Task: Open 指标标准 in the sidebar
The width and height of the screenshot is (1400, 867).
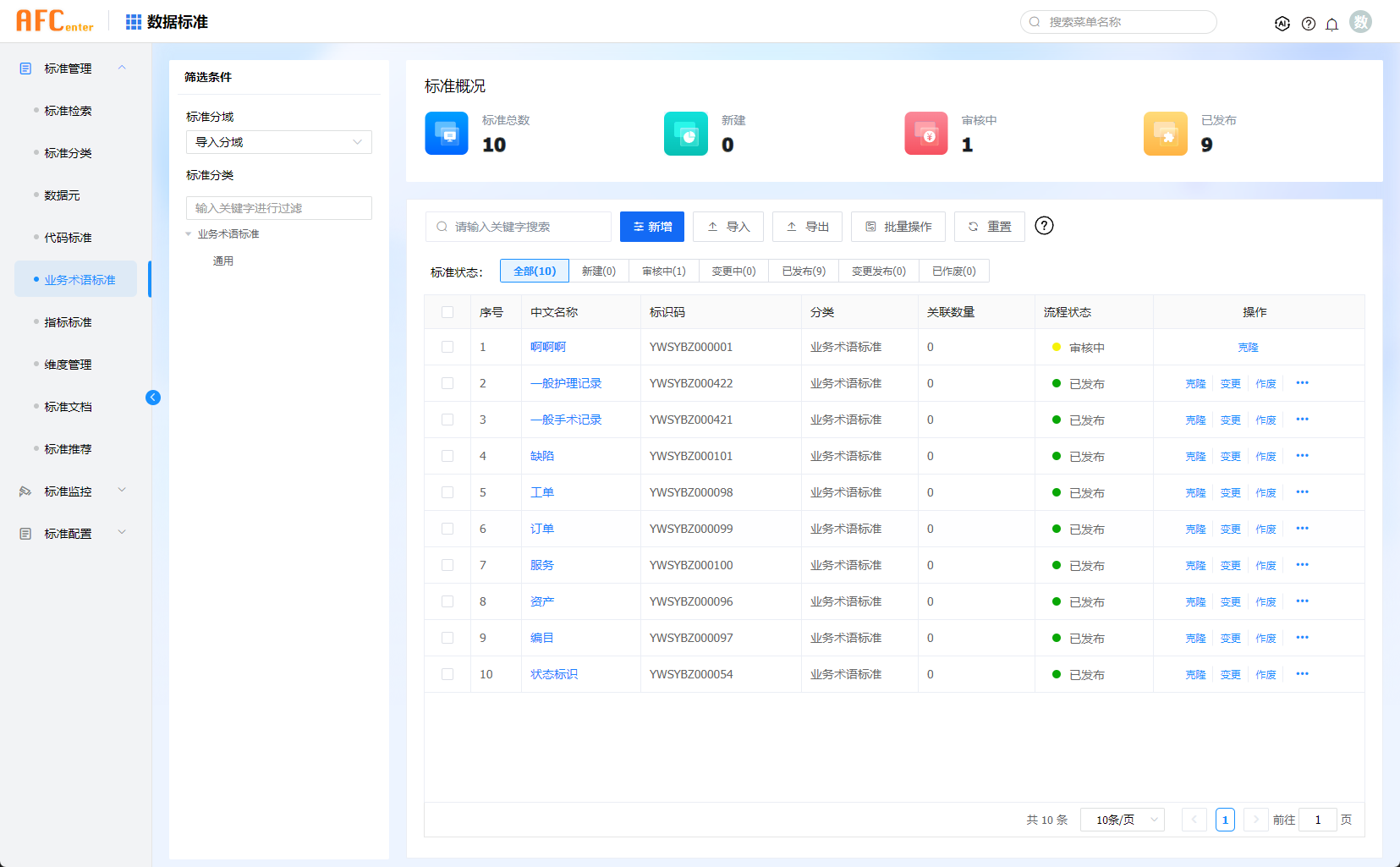Action: point(69,322)
